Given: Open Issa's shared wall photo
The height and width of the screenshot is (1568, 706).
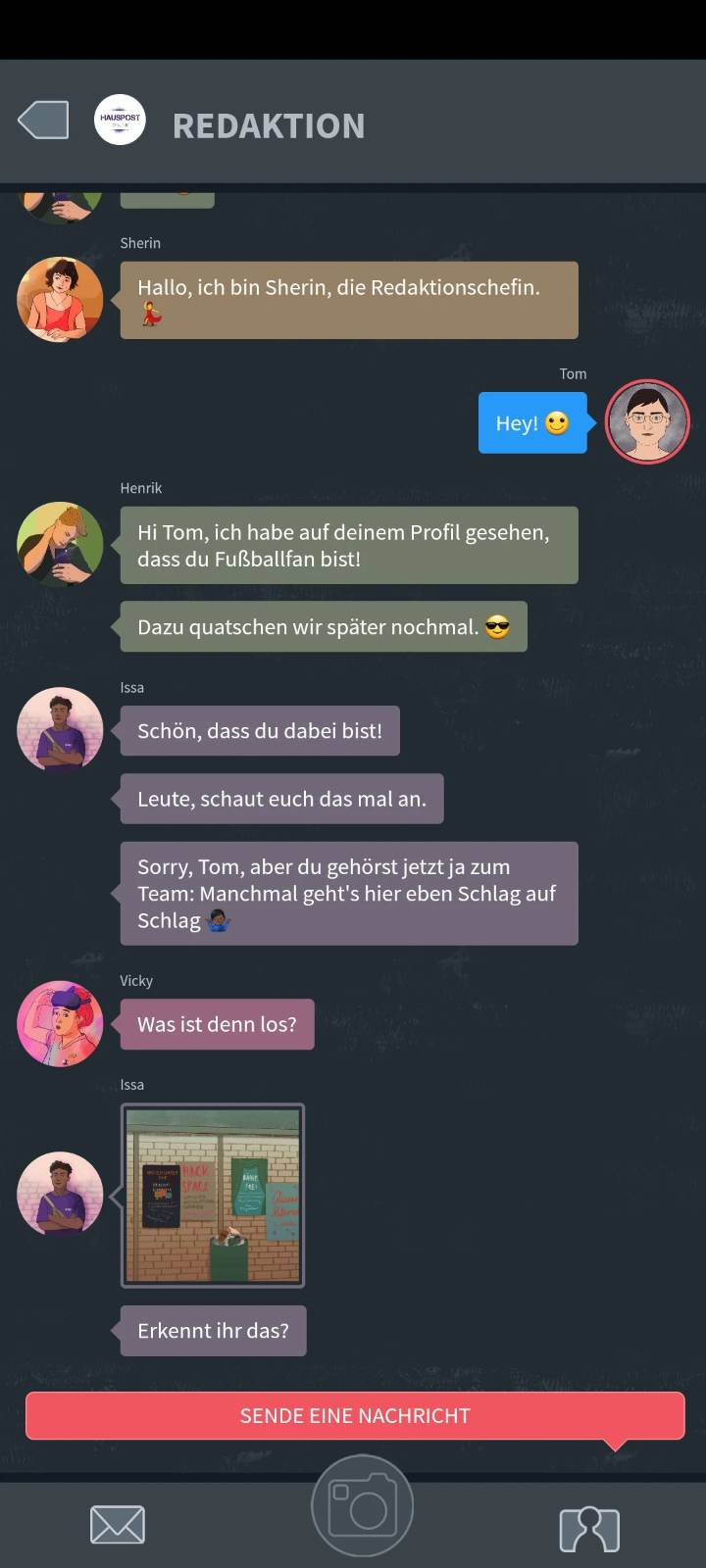Looking at the screenshot, I should pos(213,1196).
